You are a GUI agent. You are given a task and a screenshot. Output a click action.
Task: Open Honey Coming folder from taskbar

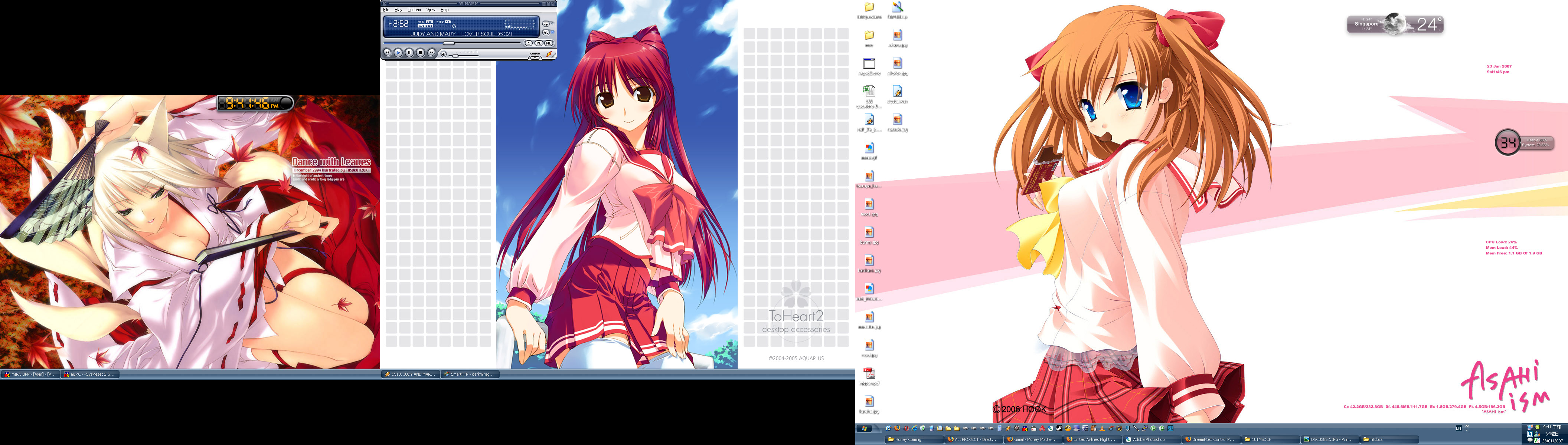(x=914, y=439)
